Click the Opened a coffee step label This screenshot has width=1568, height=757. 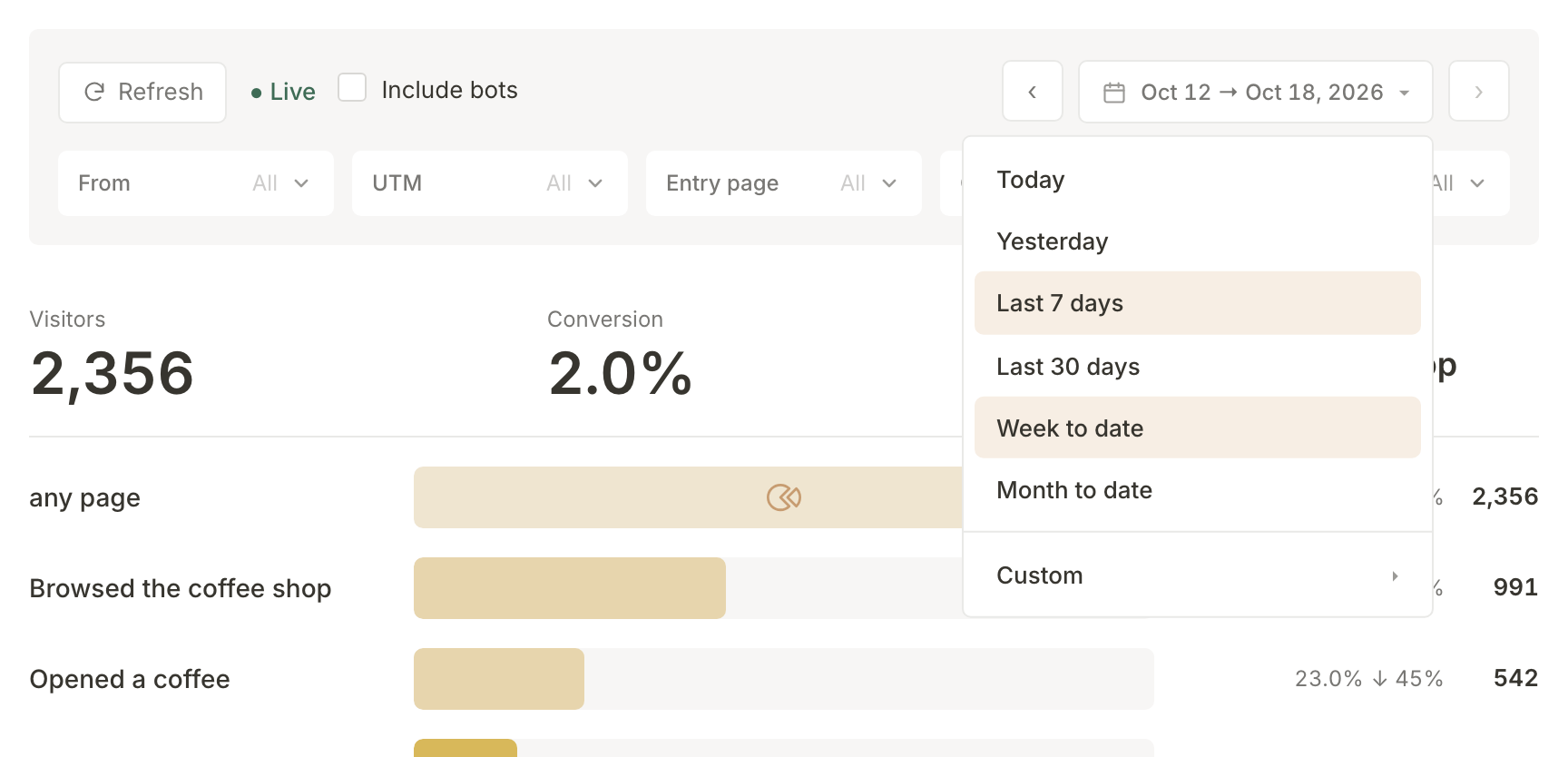[130, 679]
